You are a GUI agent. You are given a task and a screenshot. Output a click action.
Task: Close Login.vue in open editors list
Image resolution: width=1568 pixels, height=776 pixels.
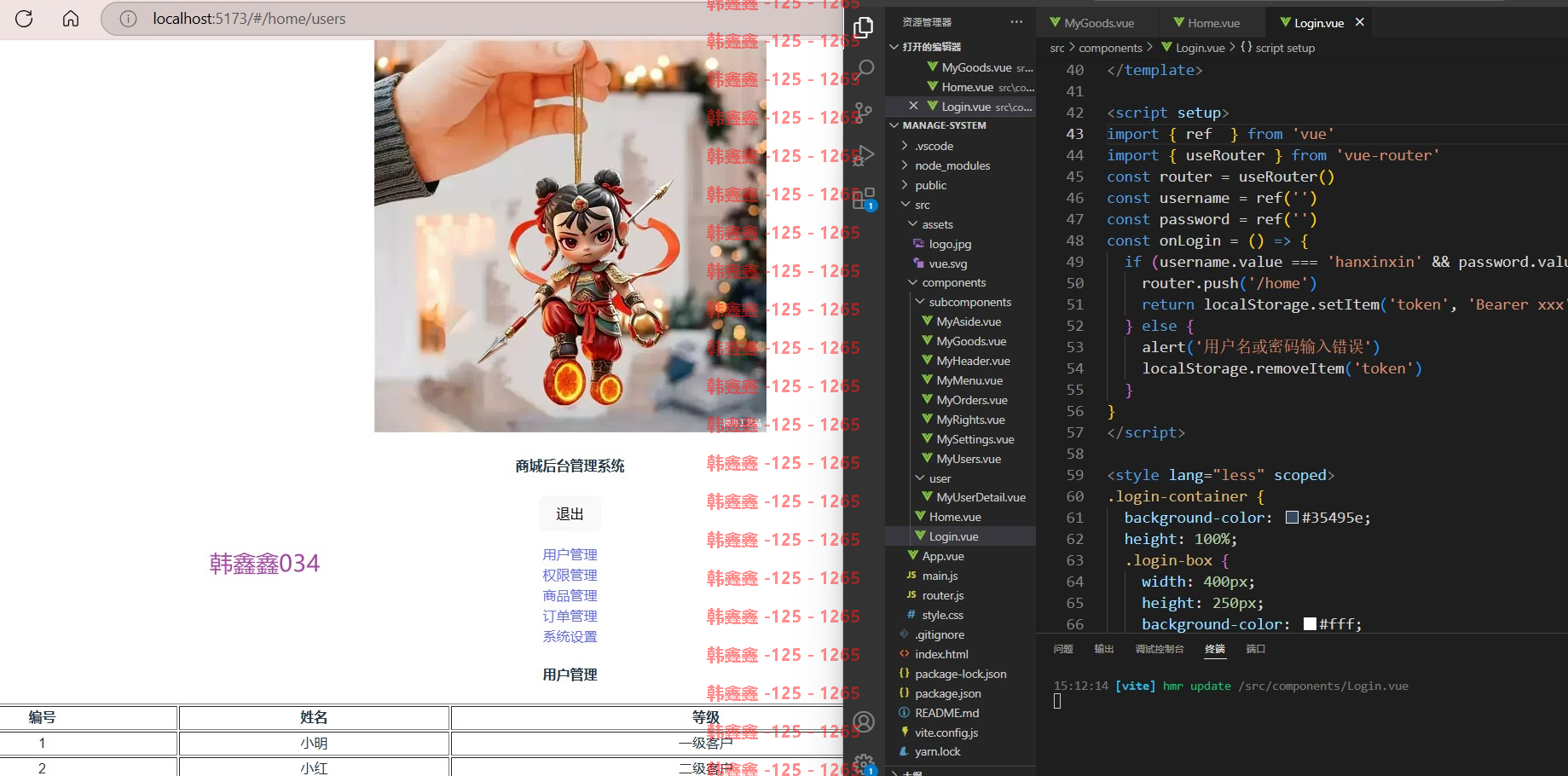(913, 106)
